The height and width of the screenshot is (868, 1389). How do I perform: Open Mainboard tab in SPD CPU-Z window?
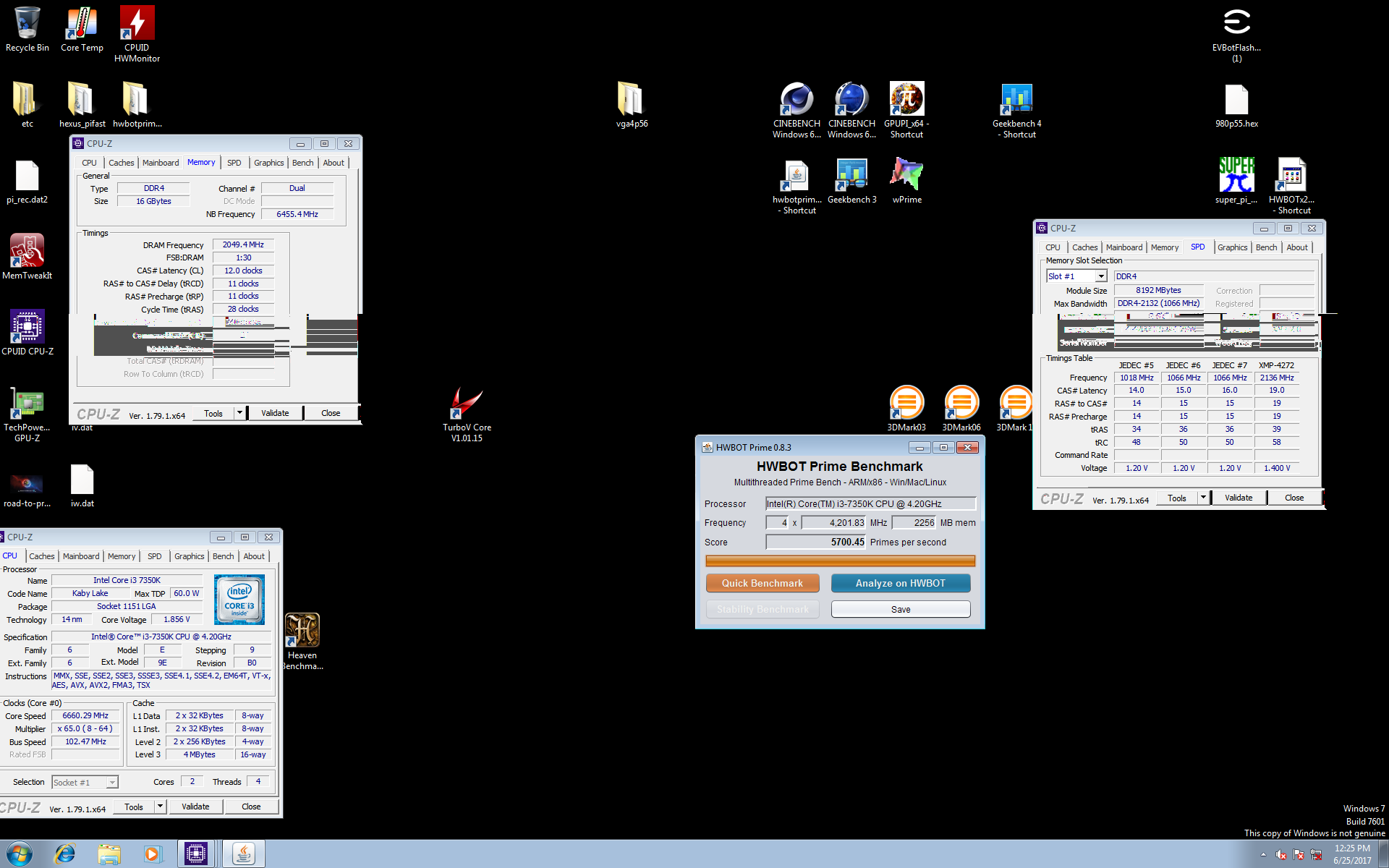(x=1124, y=247)
